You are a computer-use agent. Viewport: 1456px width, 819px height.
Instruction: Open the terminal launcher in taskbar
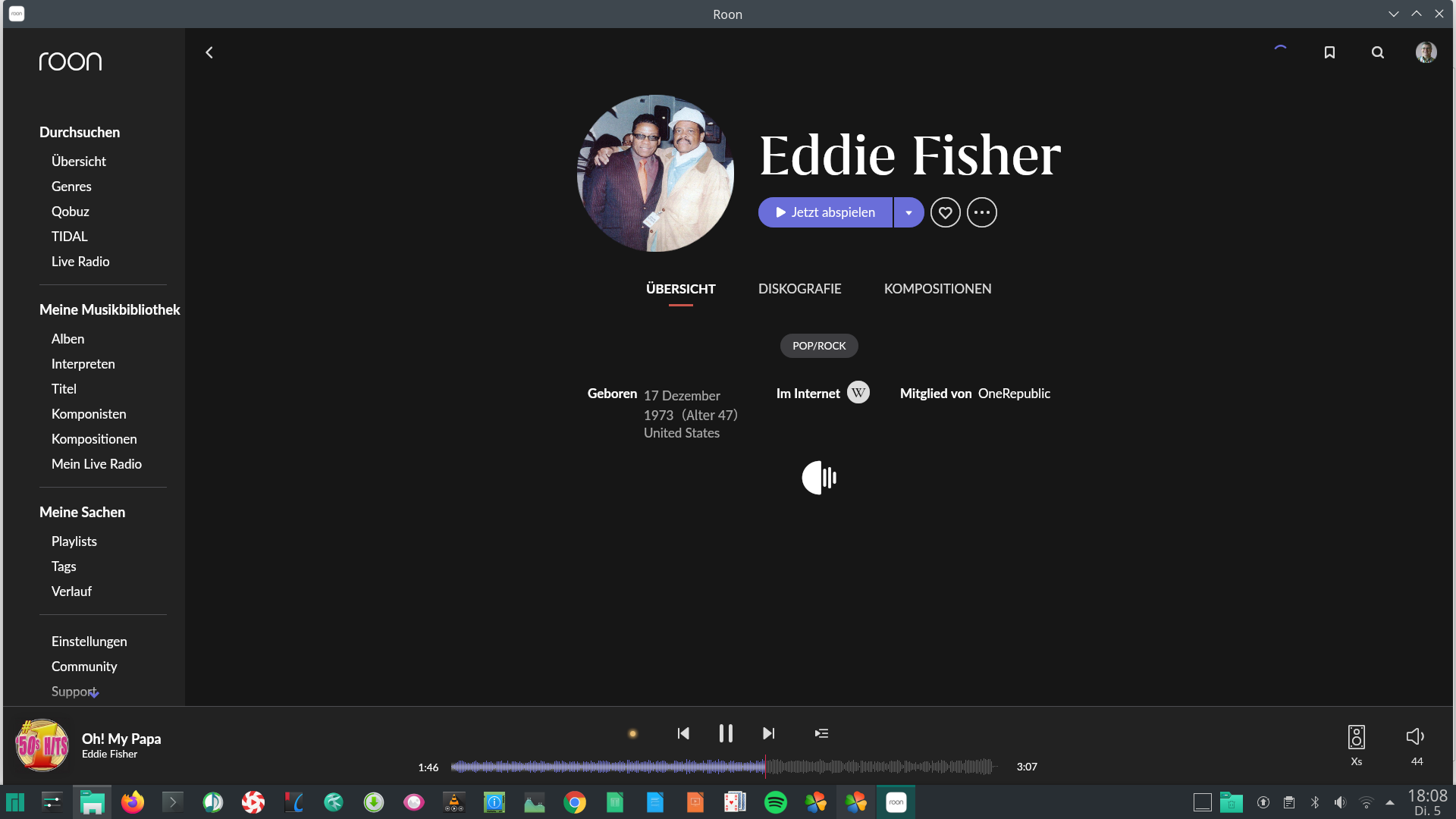[173, 802]
